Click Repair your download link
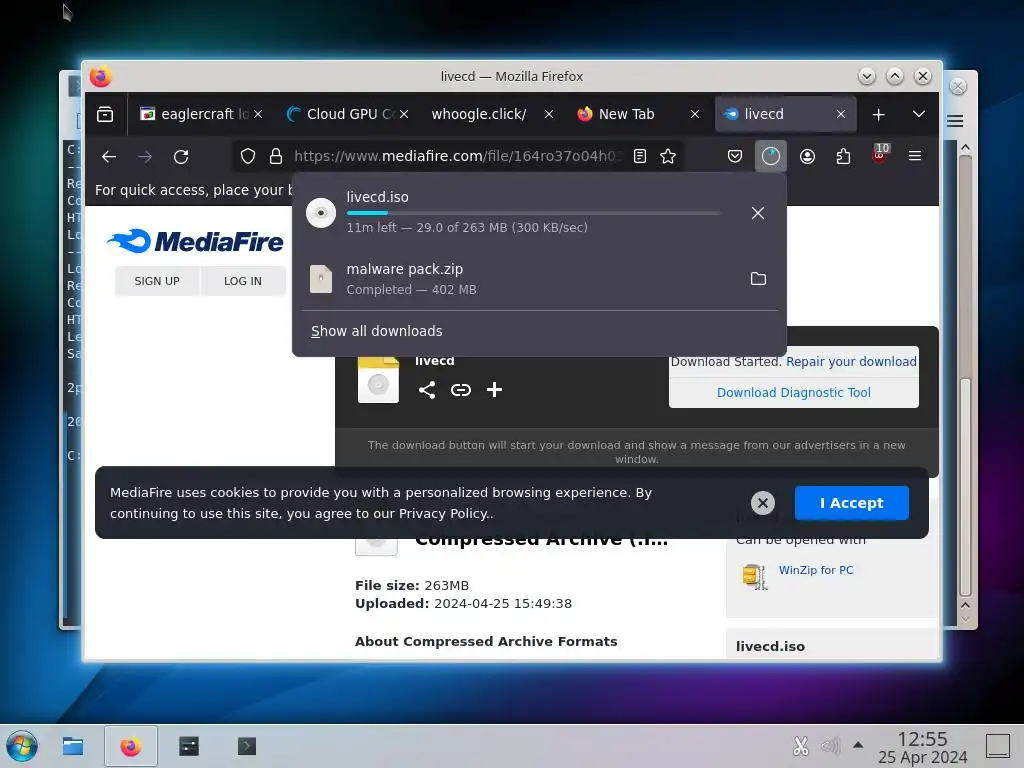Viewport: 1024px width, 768px height. click(851, 362)
